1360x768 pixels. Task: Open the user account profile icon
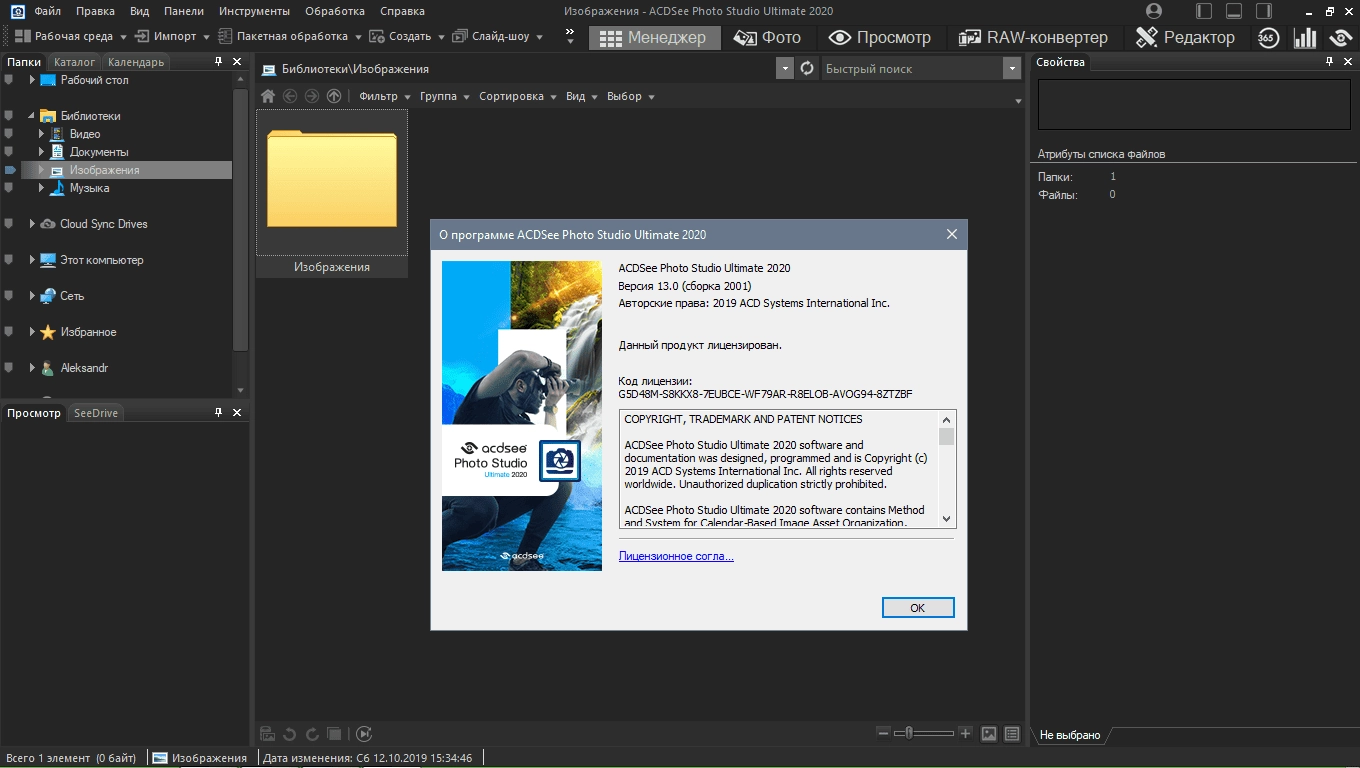[1154, 11]
